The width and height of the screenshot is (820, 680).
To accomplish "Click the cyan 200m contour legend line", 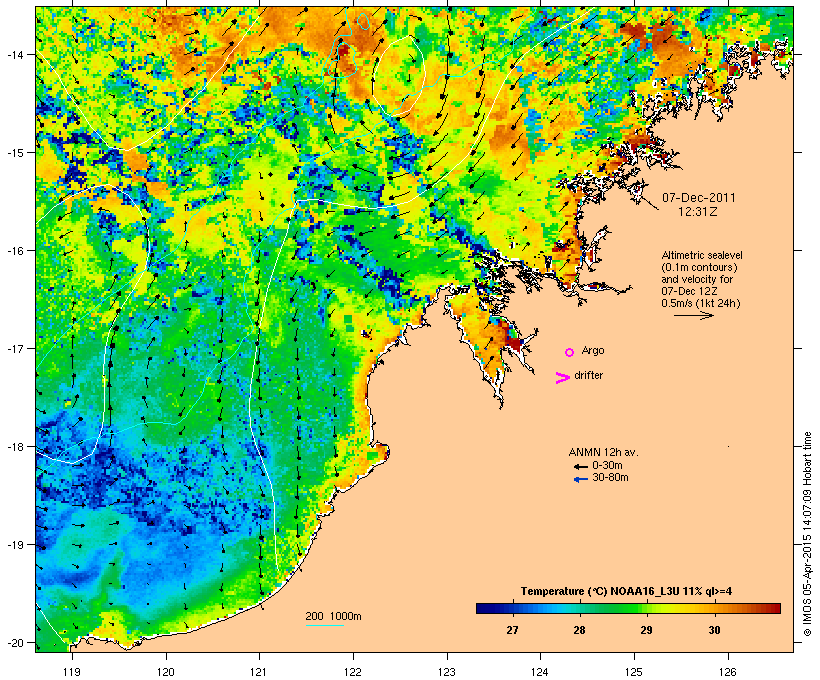I will (x=325, y=626).
